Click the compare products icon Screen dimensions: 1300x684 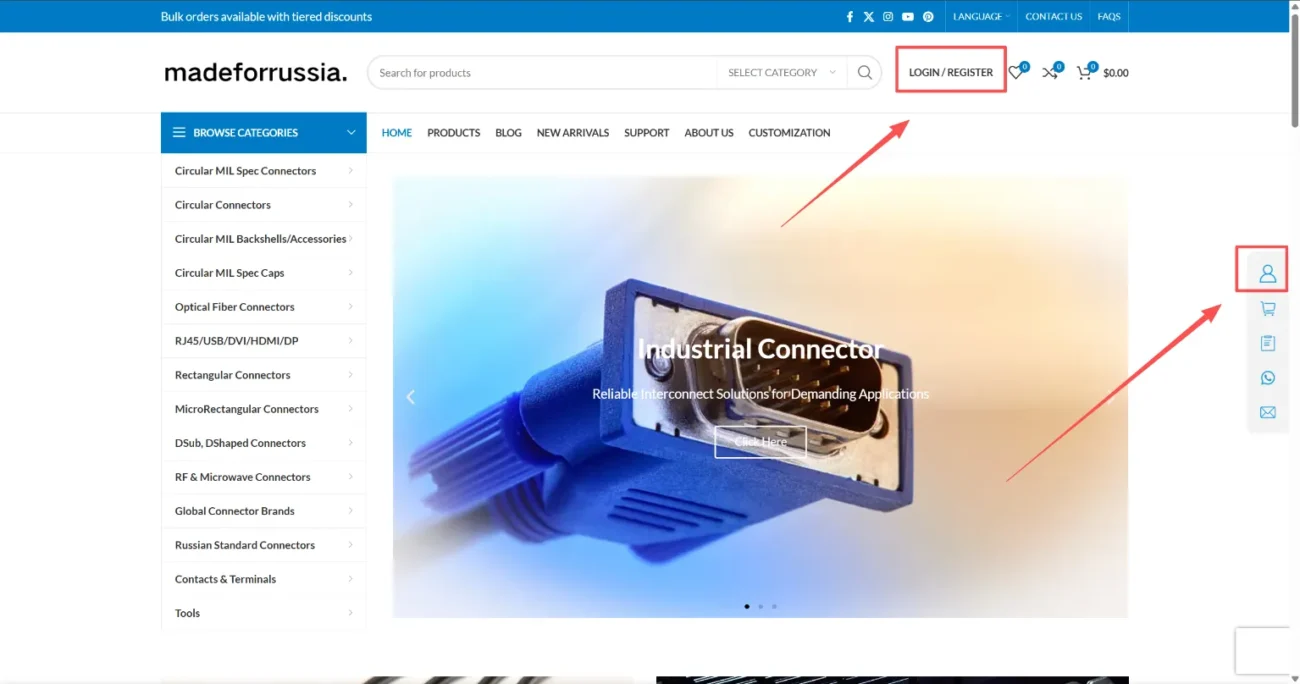click(x=1050, y=73)
